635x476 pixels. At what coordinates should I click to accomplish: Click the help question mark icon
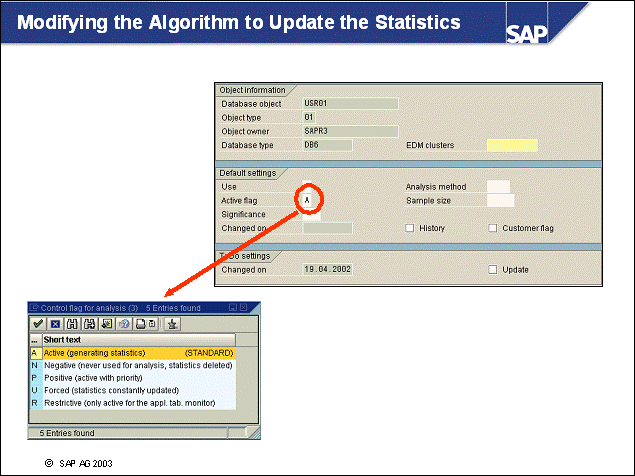[124, 324]
